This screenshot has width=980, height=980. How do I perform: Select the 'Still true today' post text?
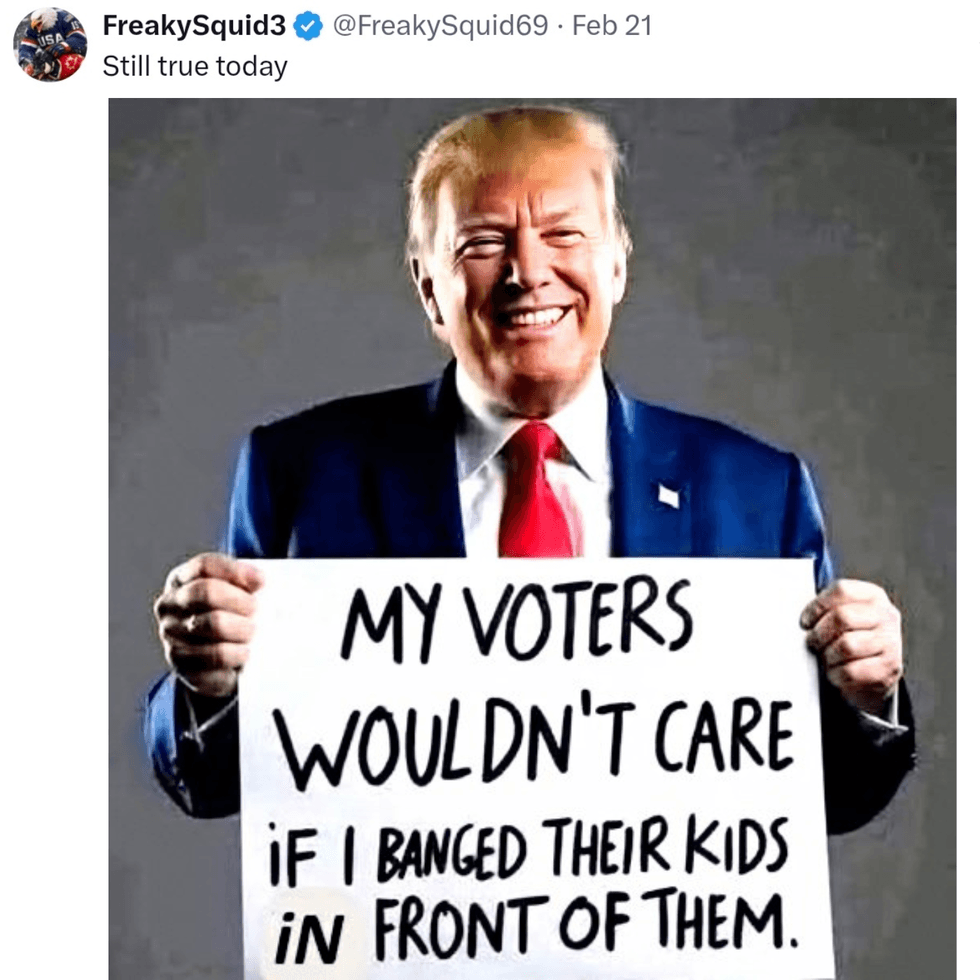click(195, 66)
